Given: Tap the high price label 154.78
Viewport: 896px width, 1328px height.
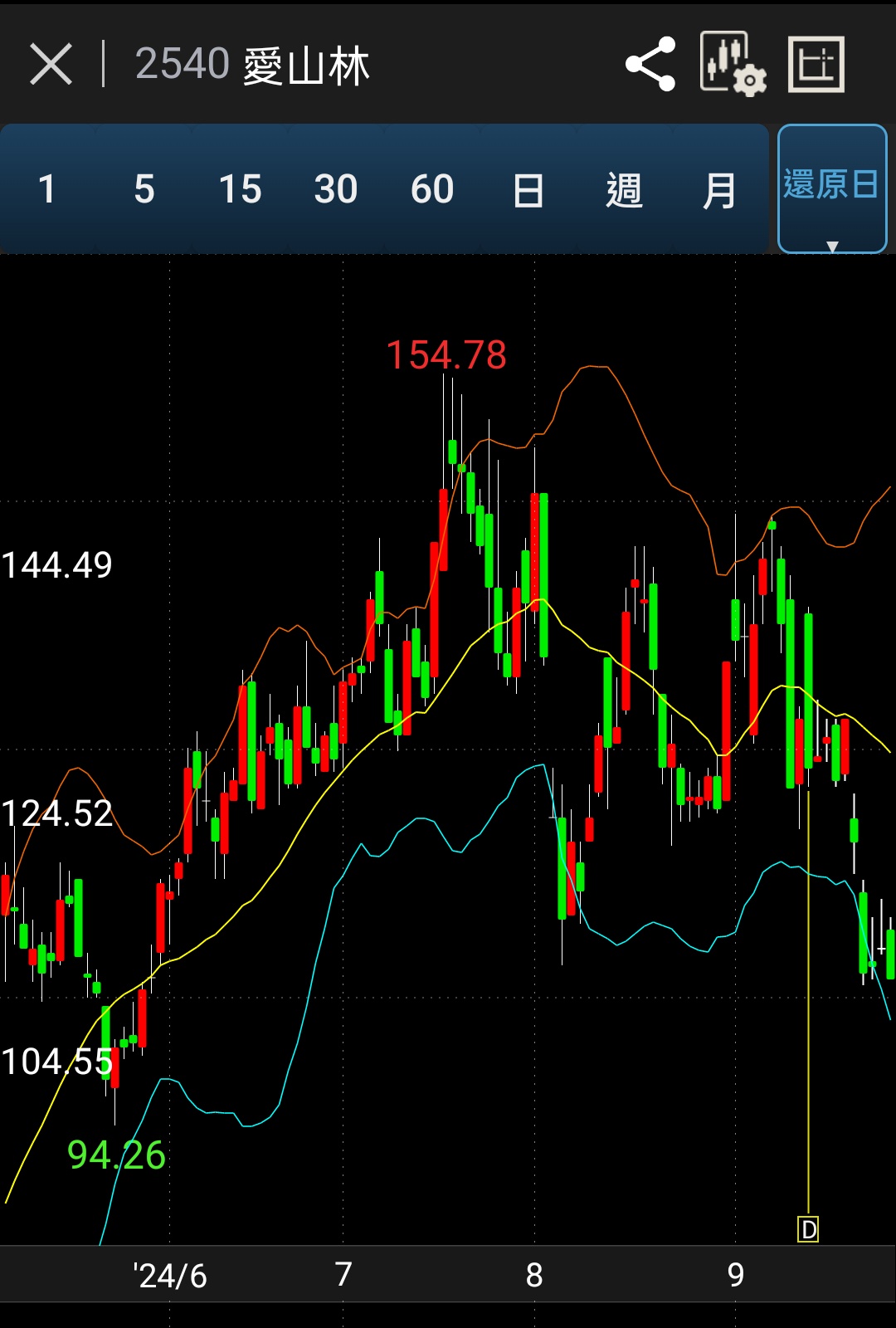Looking at the screenshot, I should [x=446, y=355].
